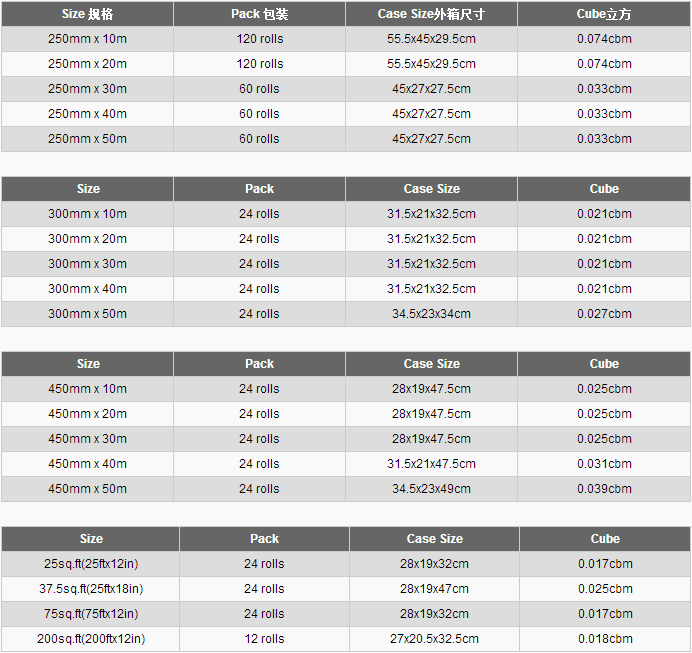Select the 0.031cbm cube value
Screen dimensions: 692x653
604,464
